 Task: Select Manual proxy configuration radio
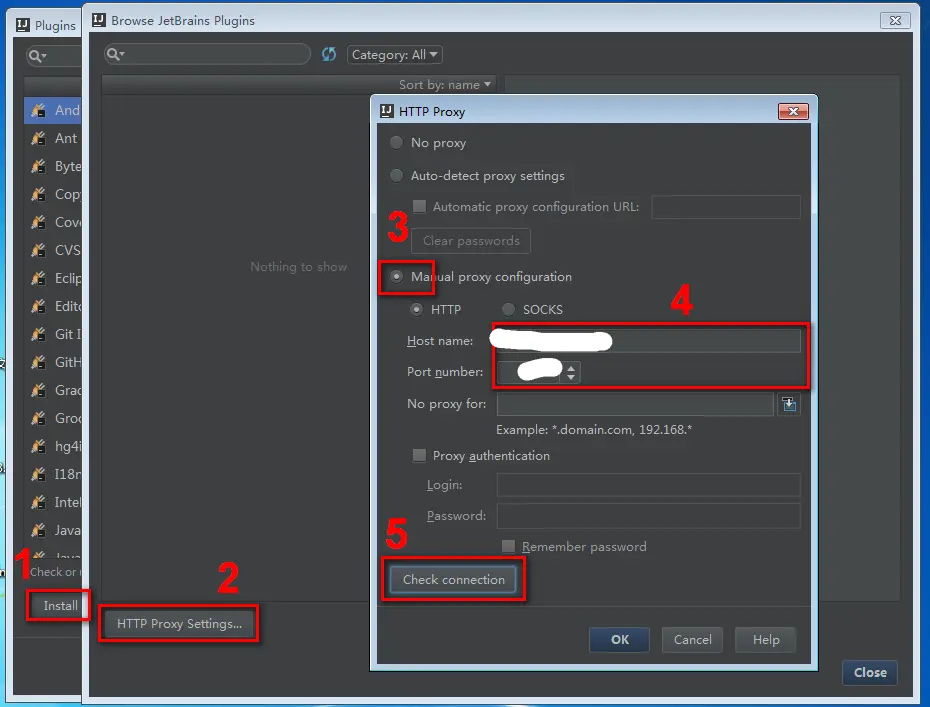click(x=396, y=276)
